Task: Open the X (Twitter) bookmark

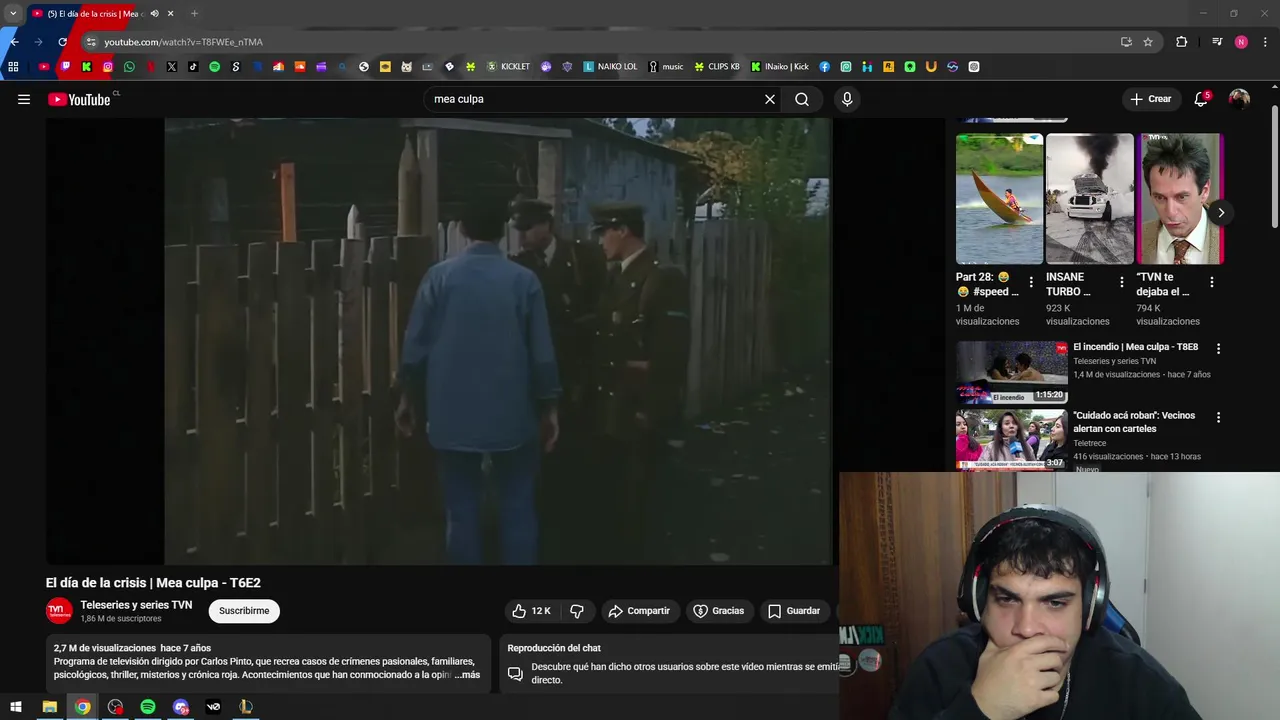Action: tap(172, 67)
